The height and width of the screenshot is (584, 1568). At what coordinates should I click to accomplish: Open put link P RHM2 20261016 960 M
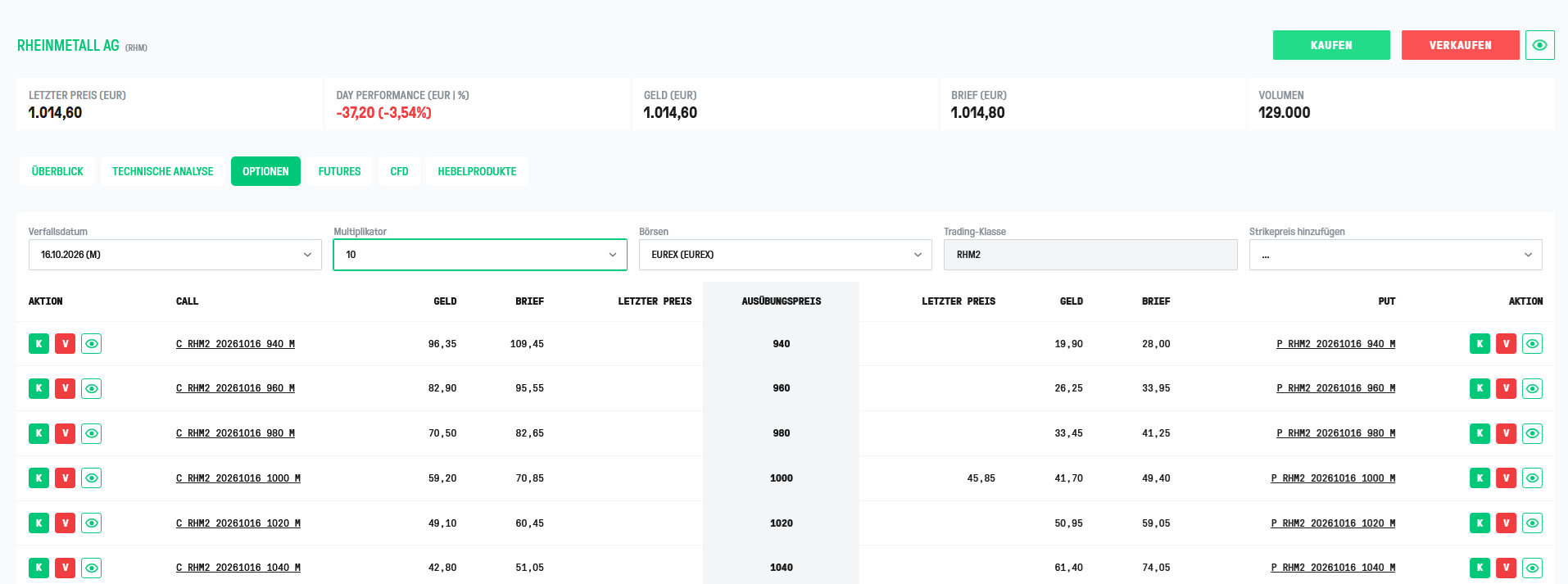tap(1335, 388)
